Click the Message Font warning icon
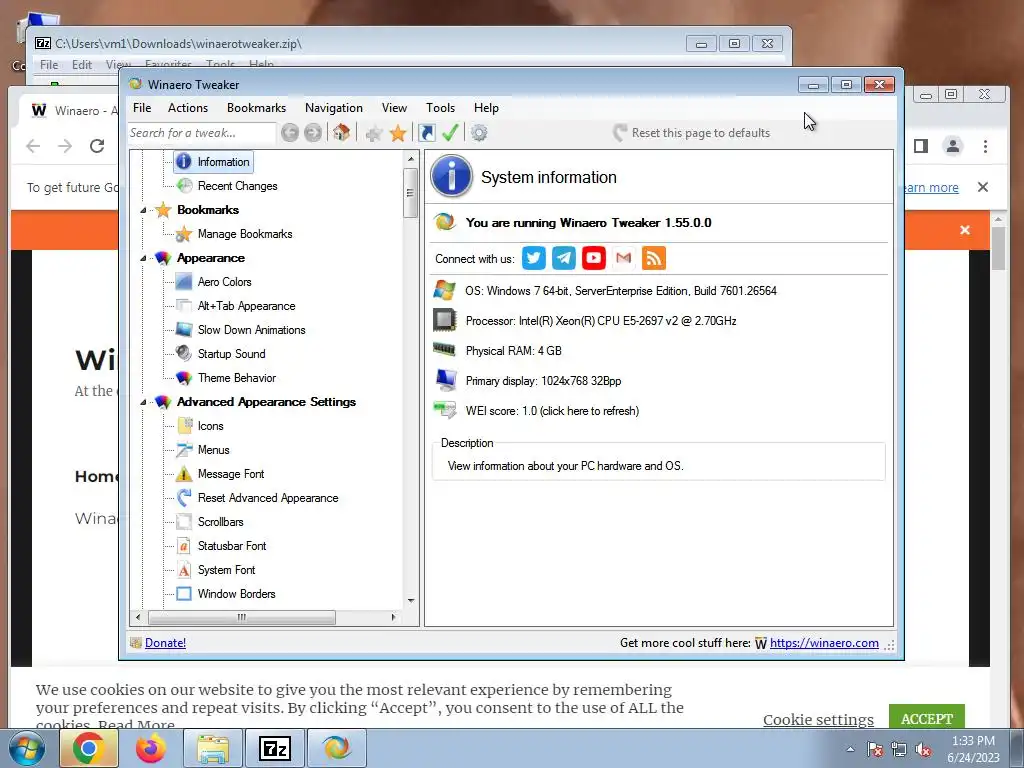 184,473
